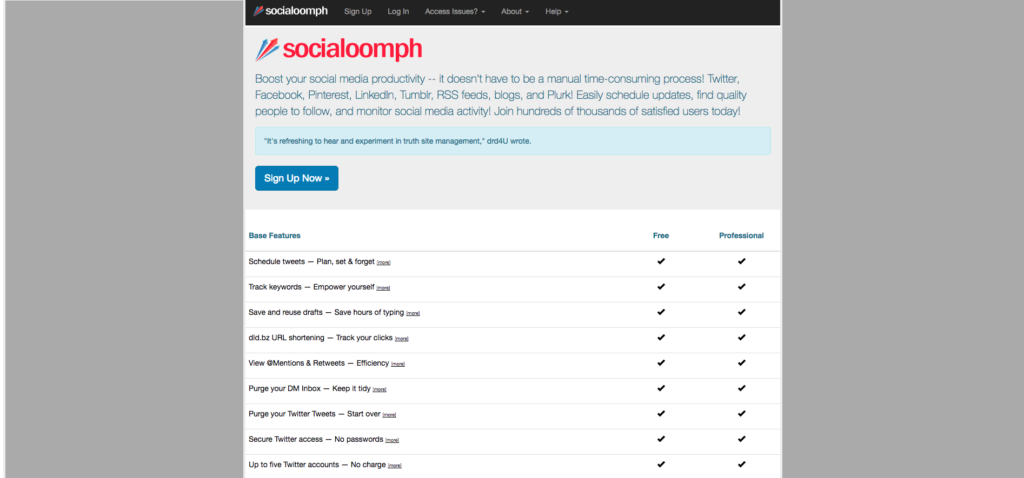Screen dimensions: 1024x478
Task: Click Professional checkmark for dld.bz URL shortening
Action: (x=741, y=338)
